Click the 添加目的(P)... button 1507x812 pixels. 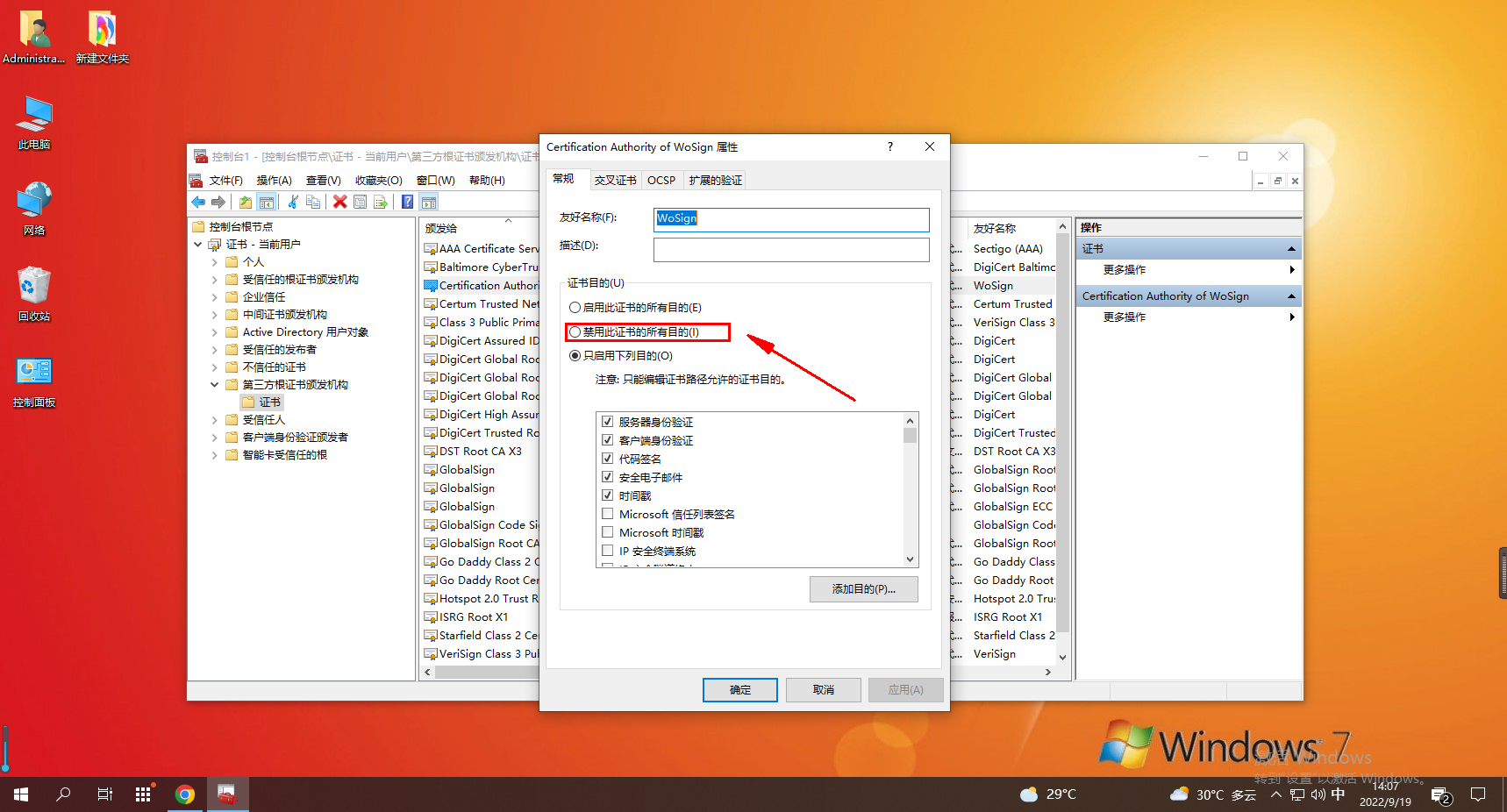[x=864, y=589]
